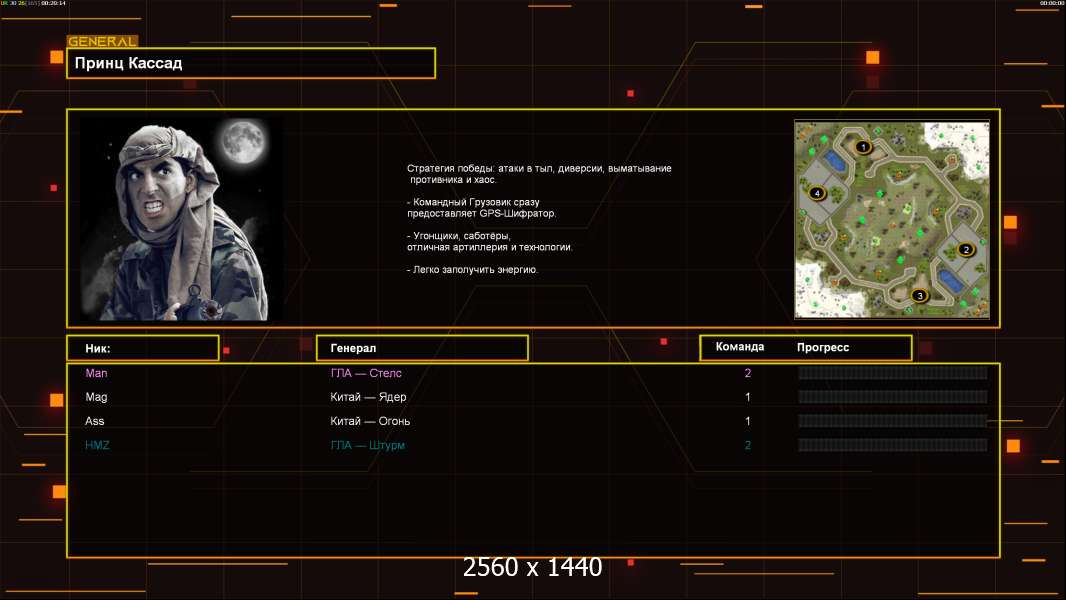Select the 'Генерал' column header

pyautogui.click(x=421, y=348)
